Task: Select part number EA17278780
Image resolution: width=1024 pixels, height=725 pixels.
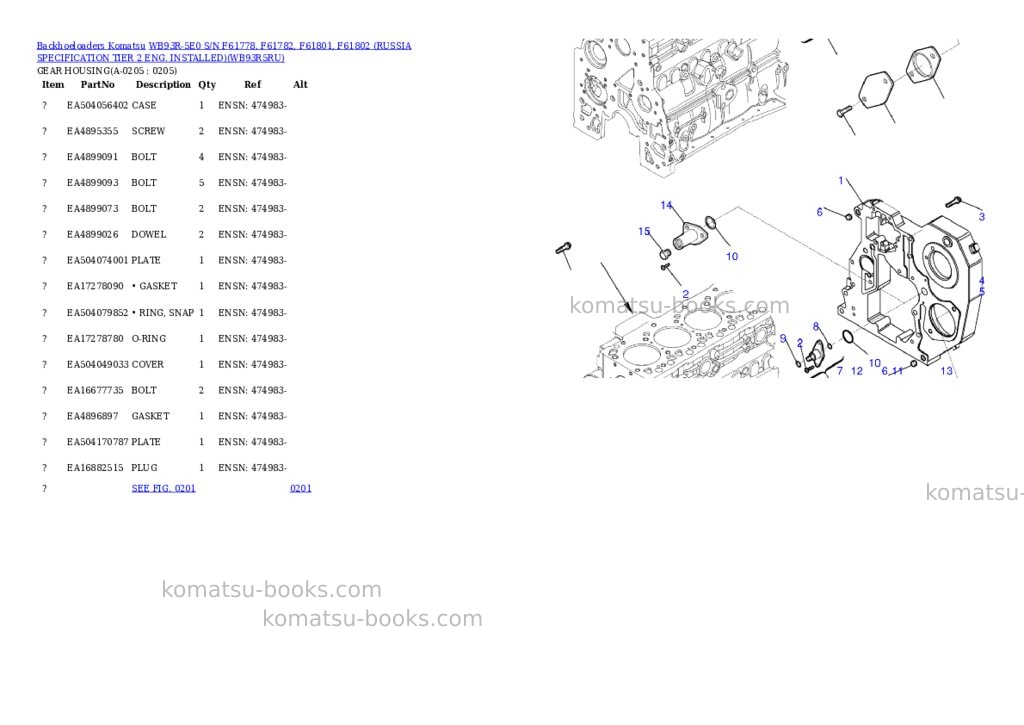Action: tap(95, 338)
